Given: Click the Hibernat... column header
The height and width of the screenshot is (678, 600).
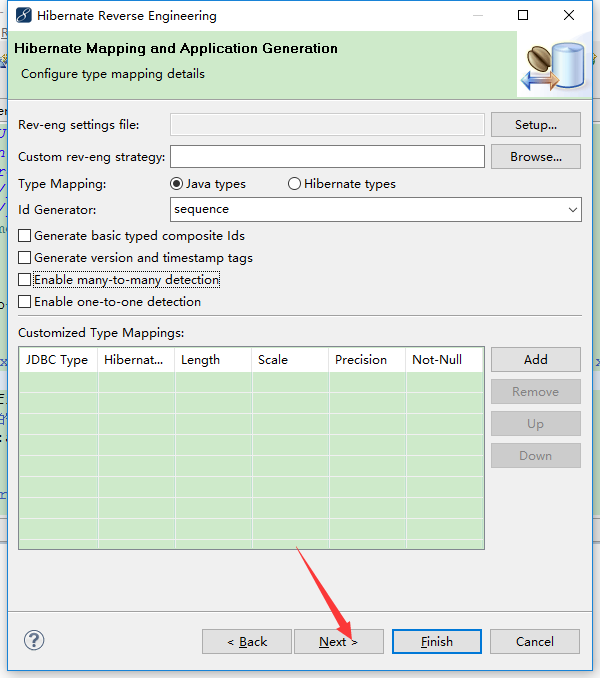Looking at the screenshot, I should tap(136, 360).
